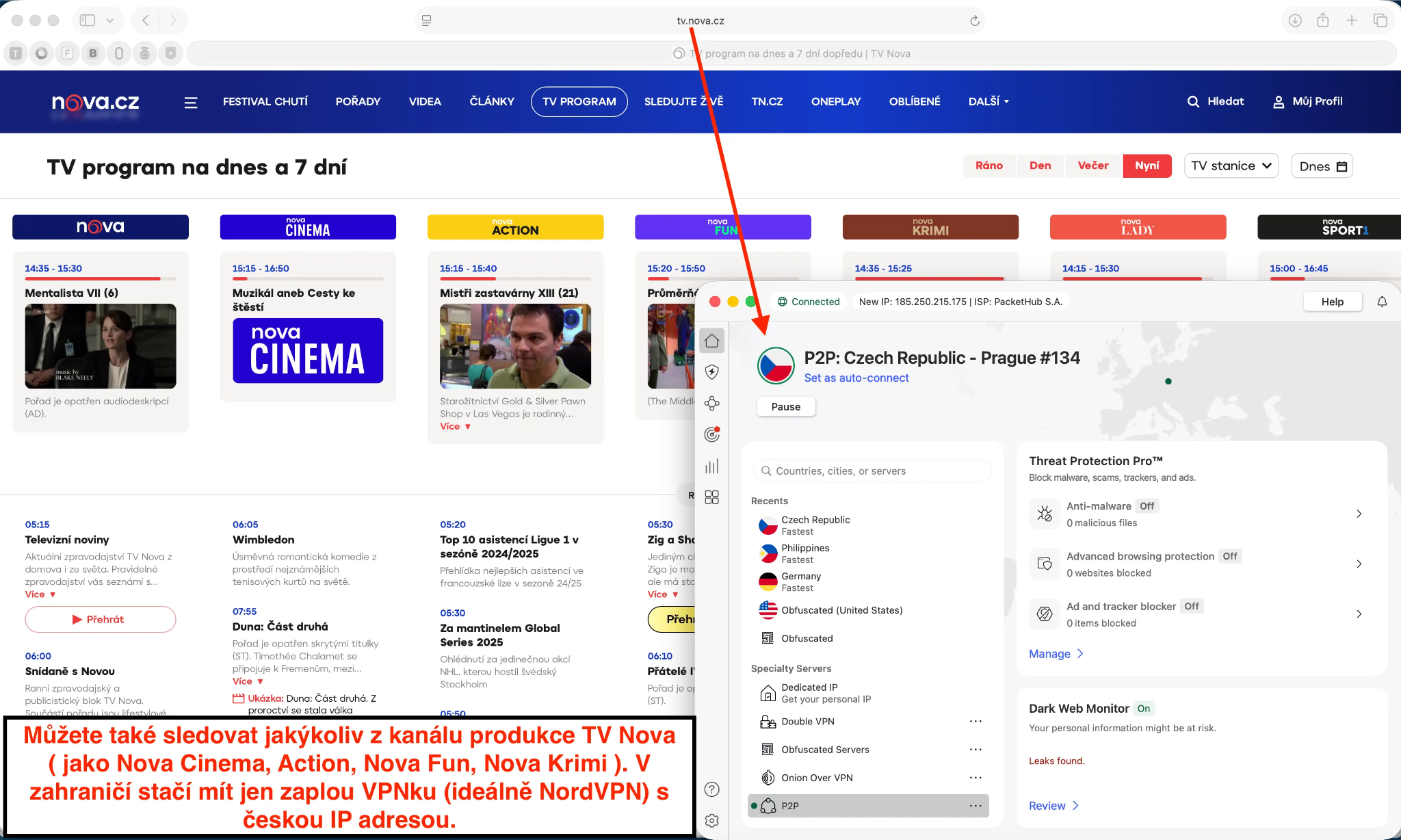The height and width of the screenshot is (840, 1401).
Task: Open the nova.cz hamburger menu icon
Action: coord(191,102)
